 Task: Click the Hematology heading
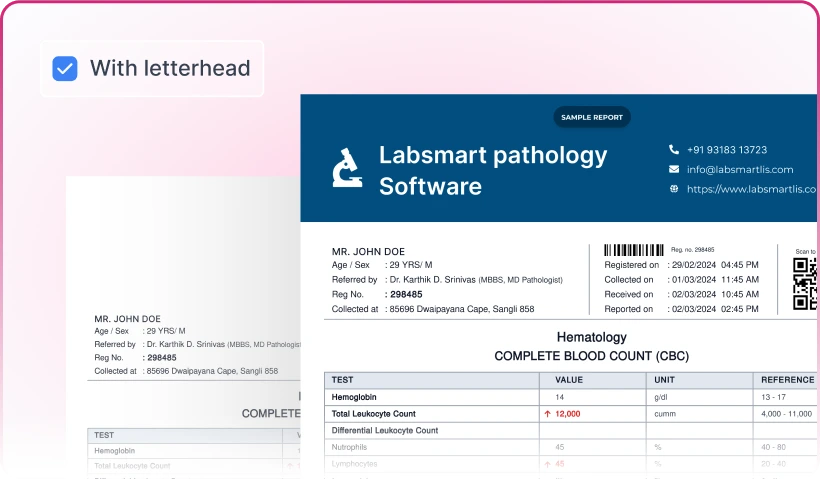pos(591,337)
